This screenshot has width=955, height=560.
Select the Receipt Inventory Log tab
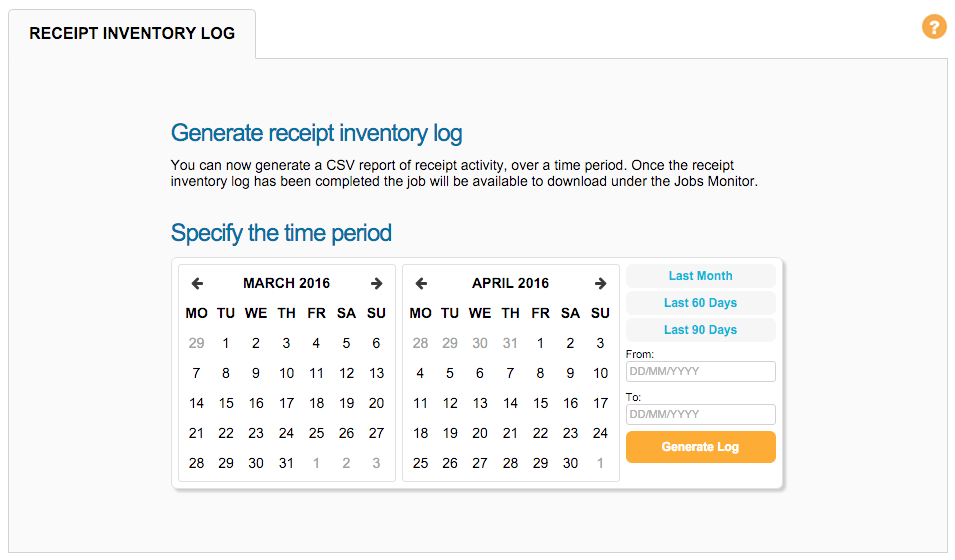[x=132, y=33]
